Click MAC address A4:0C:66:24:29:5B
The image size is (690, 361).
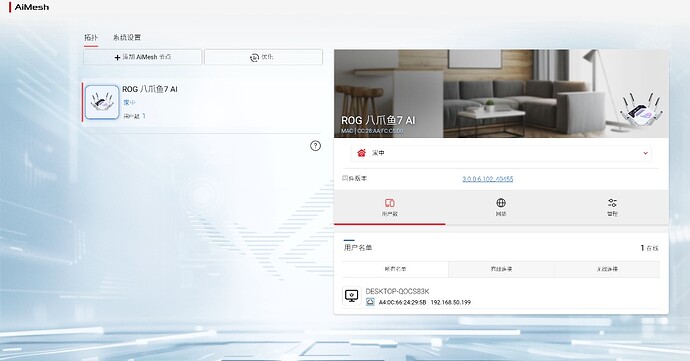[x=402, y=302]
